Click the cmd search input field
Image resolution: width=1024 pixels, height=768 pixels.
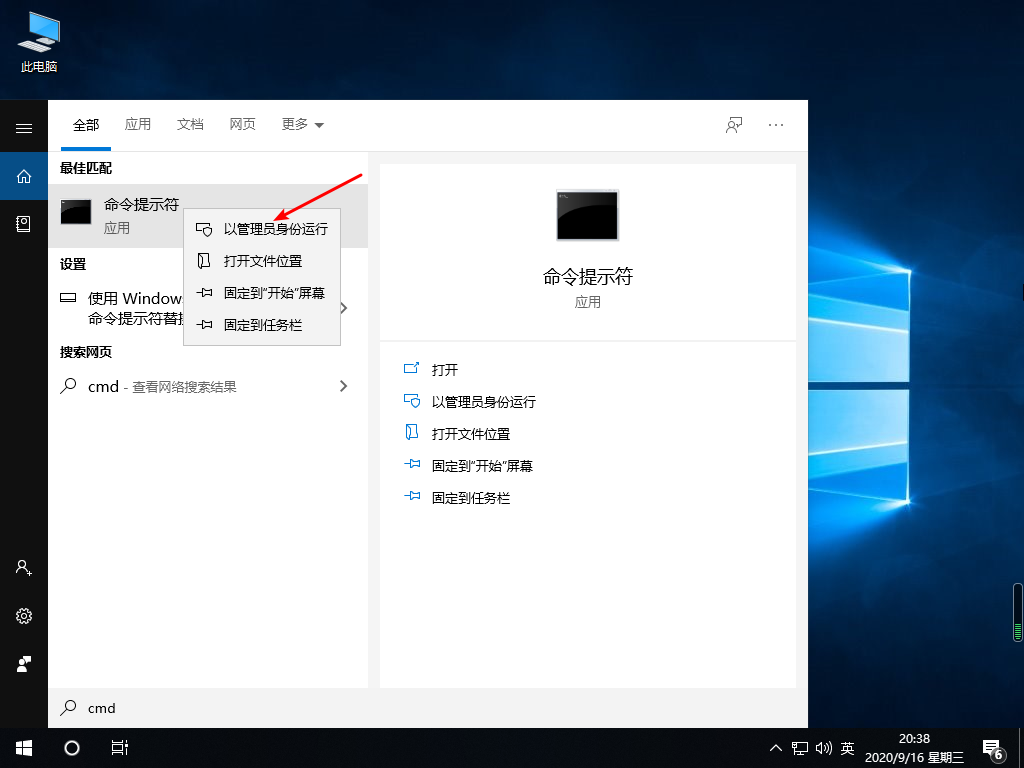[200, 707]
